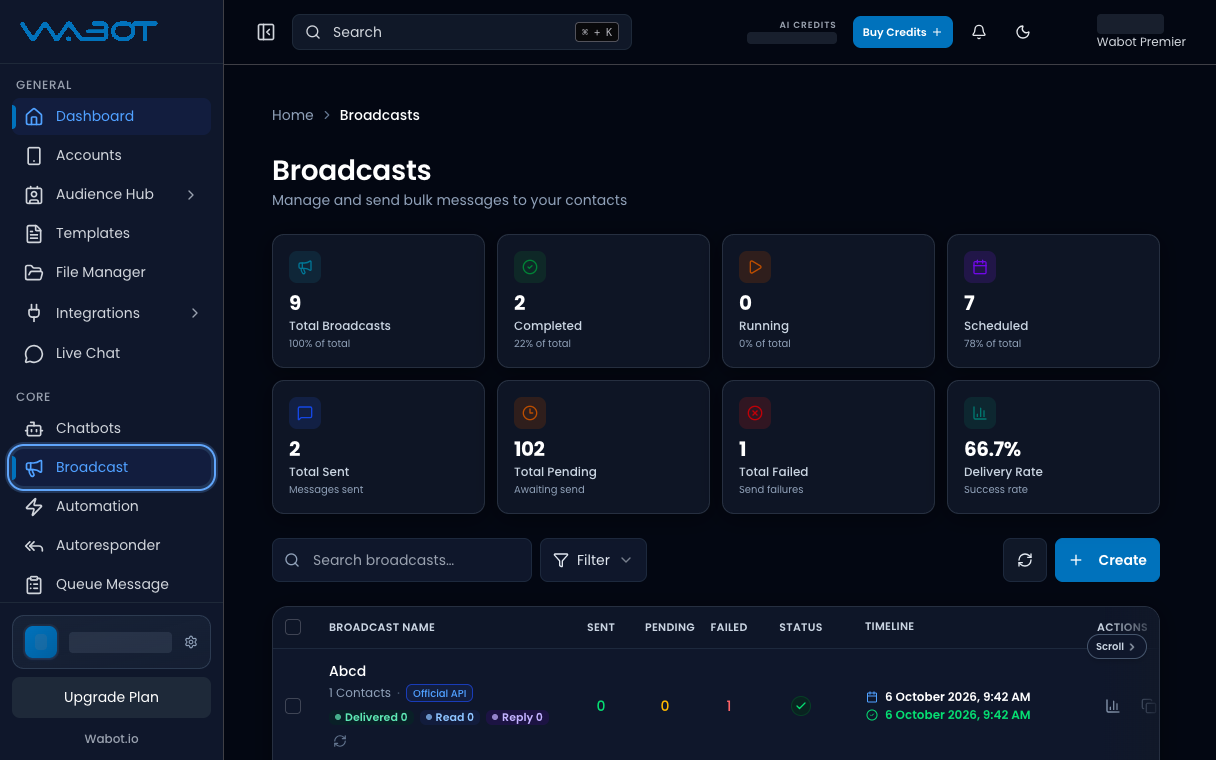Click the workspace avatar in the sidebar
The image size is (1216, 760).
(x=41, y=642)
